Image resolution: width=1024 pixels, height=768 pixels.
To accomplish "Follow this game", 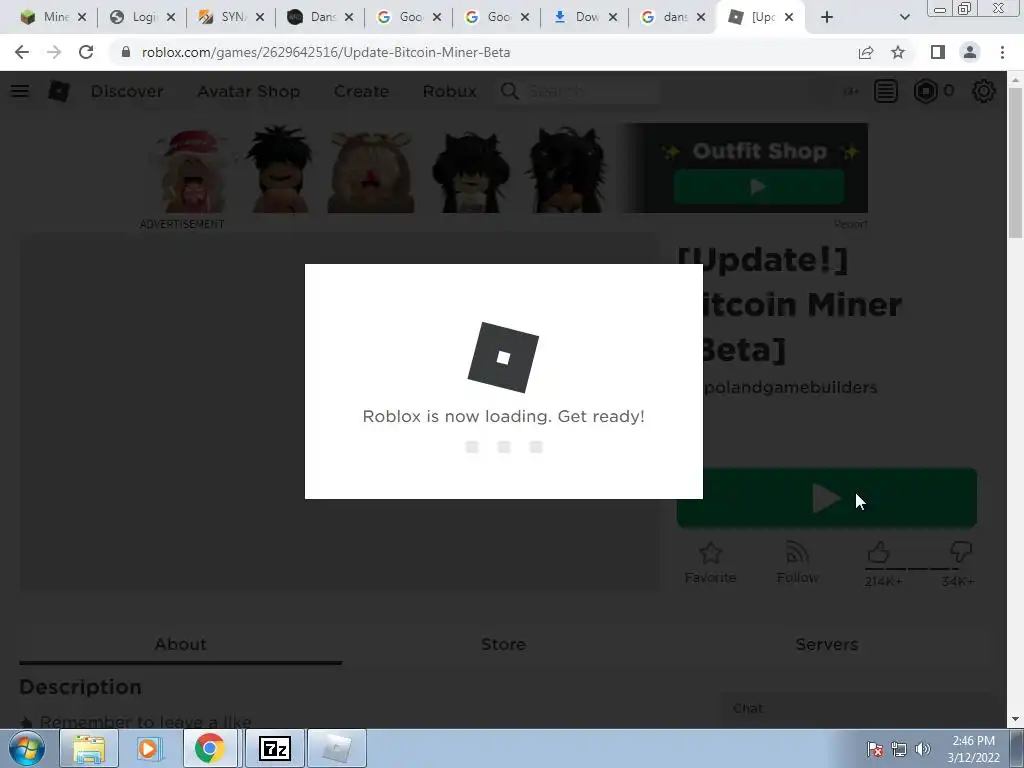I will pos(797,563).
